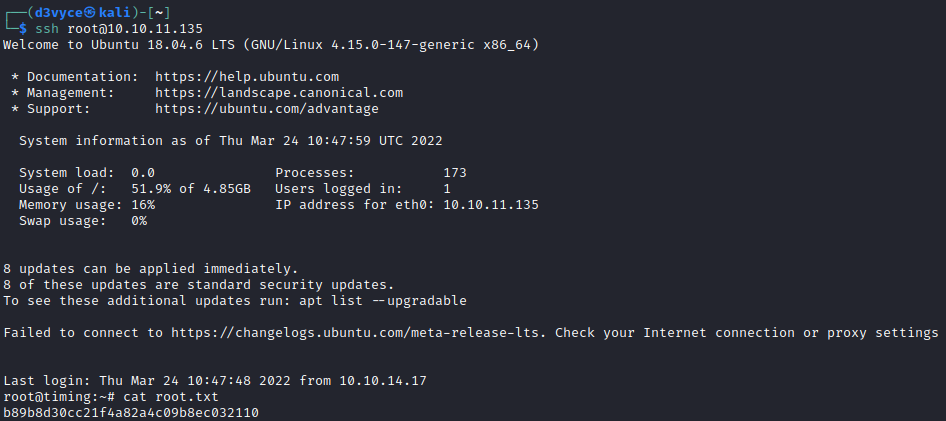Open the landscape.canonical.com management link

[x=279, y=93]
